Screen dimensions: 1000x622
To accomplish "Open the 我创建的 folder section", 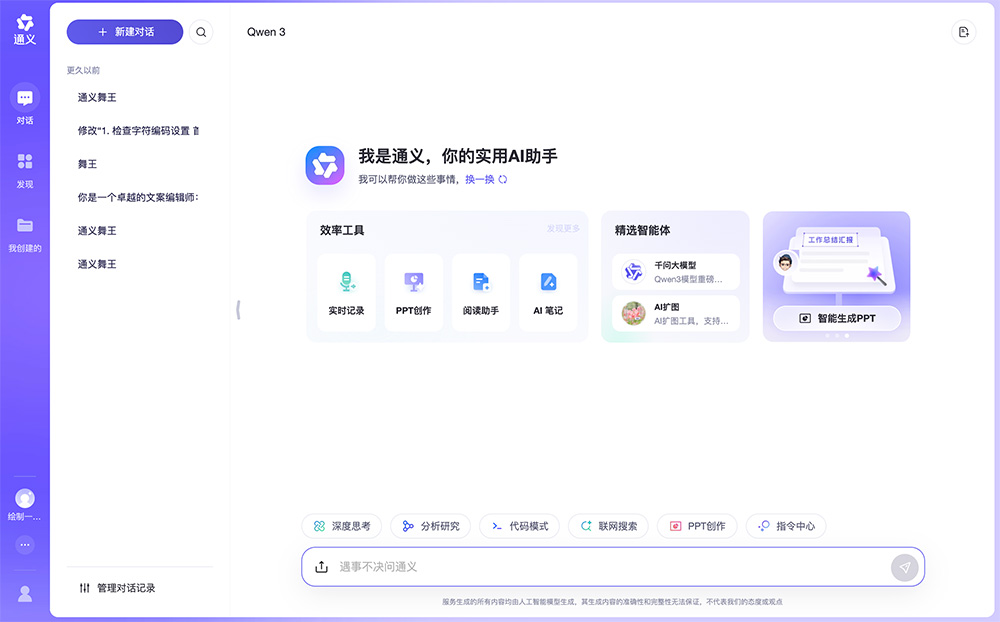I will [x=25, y=234].
